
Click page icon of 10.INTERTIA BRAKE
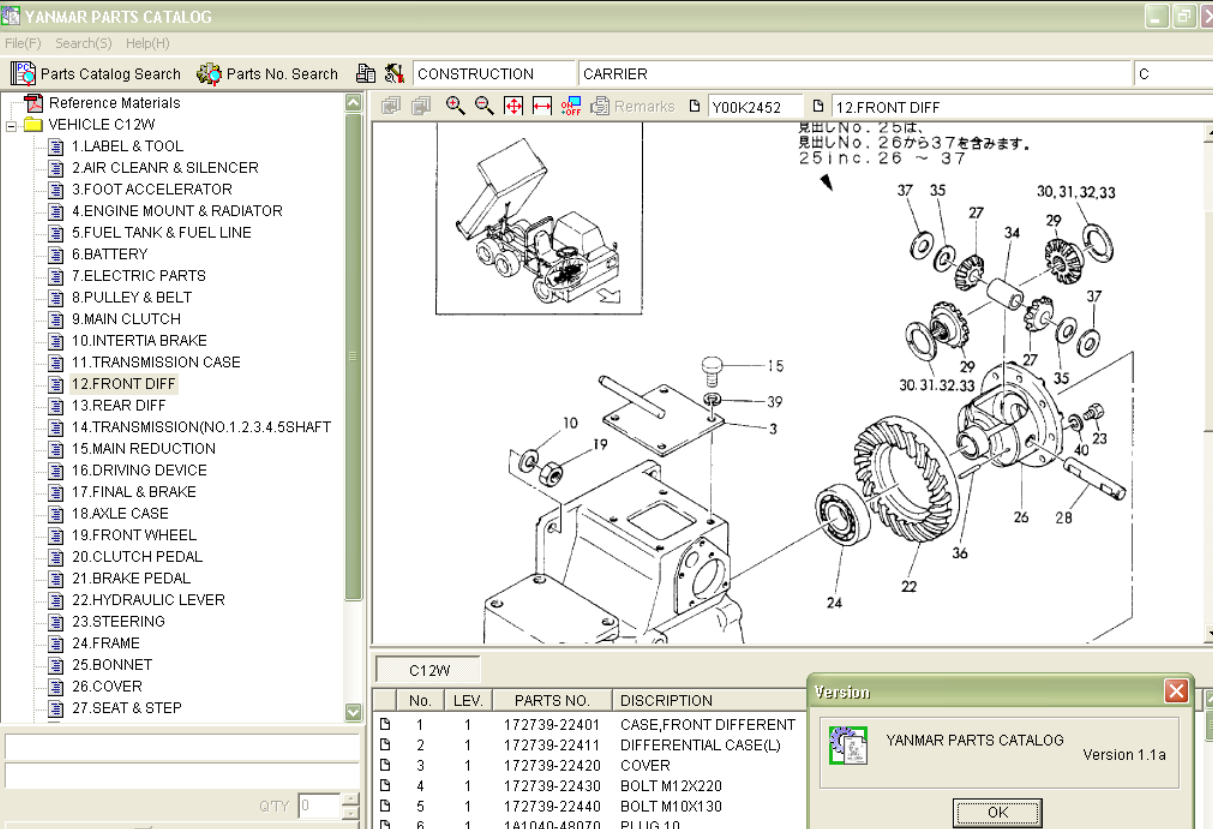(x=56, y=341)
